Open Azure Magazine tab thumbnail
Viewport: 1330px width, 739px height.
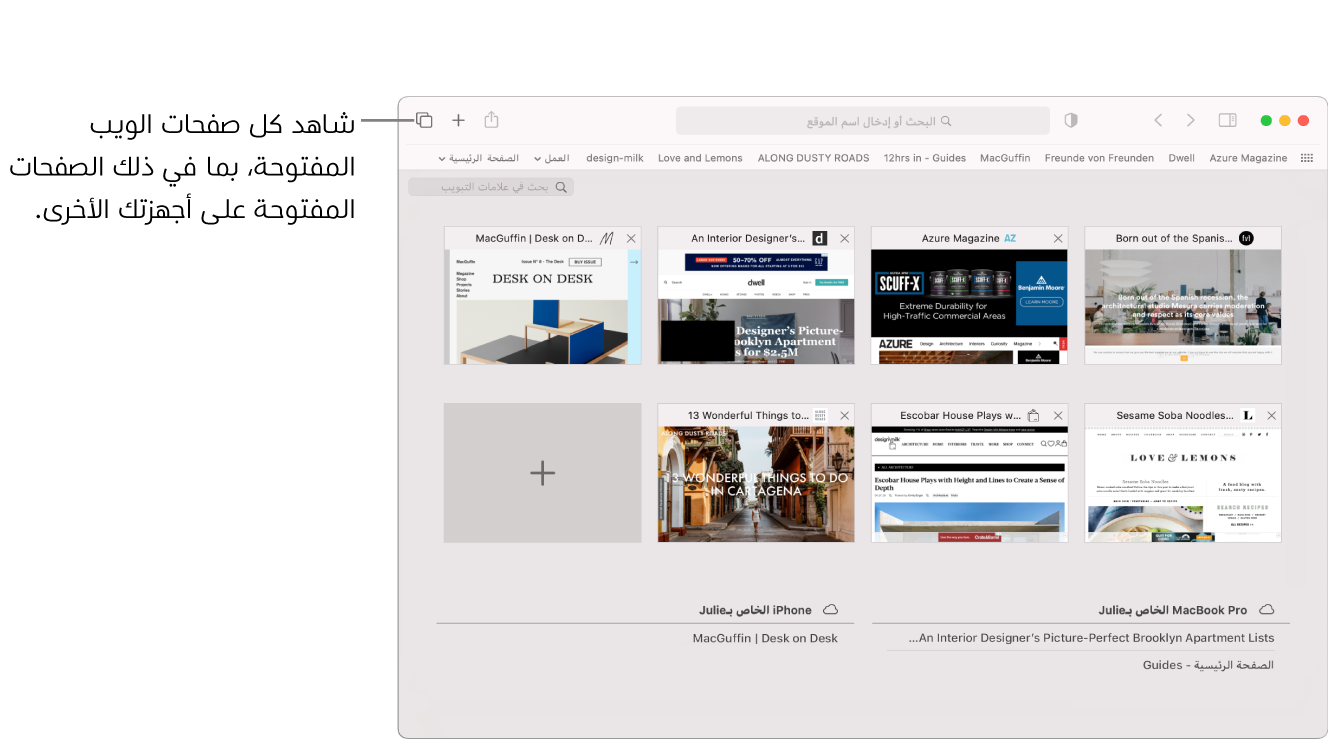970,307
